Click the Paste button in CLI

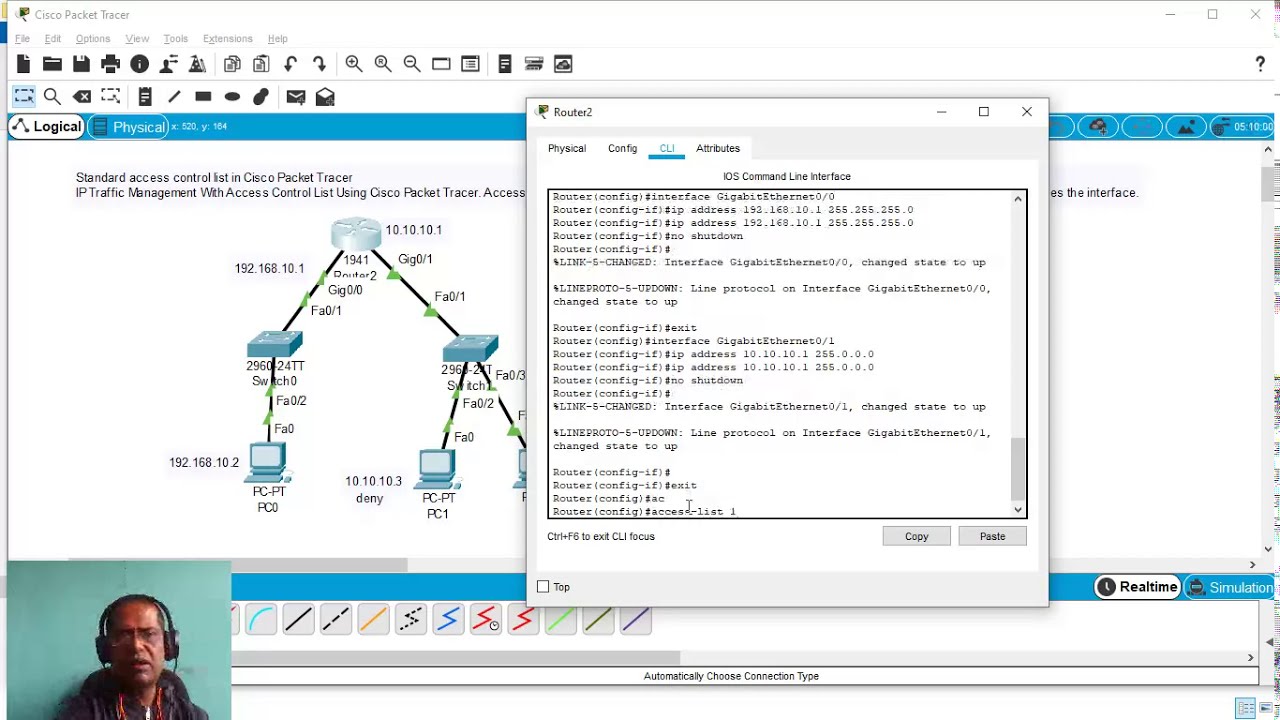coord(992,536)
